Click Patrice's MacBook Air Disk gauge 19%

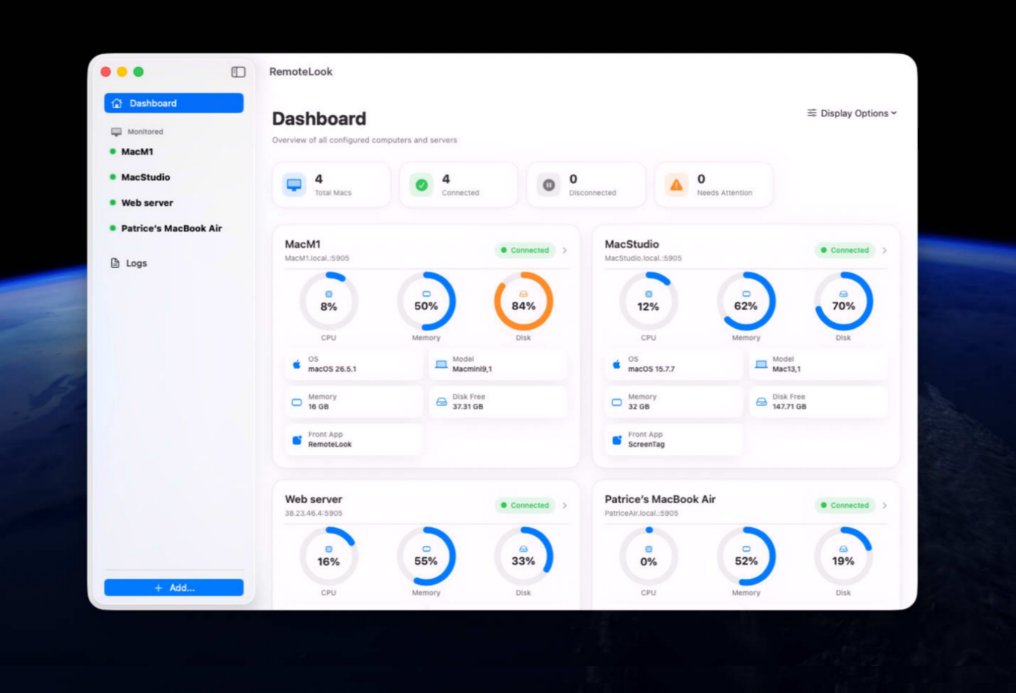pyautogui.click(x=843, y=557)
